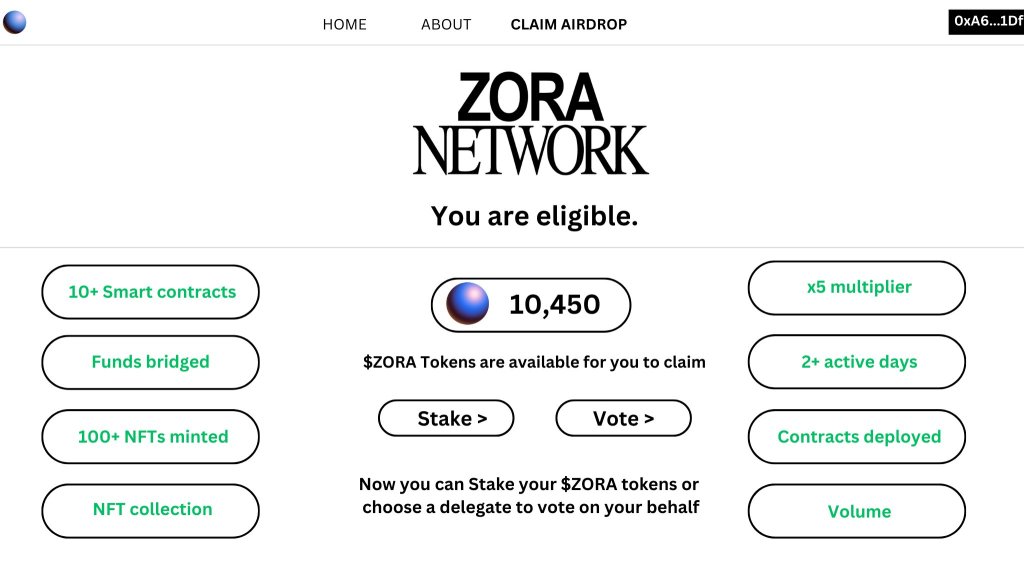Open the Stake option
Viewport: 1024px width, 576px height.
pos(446,418)
